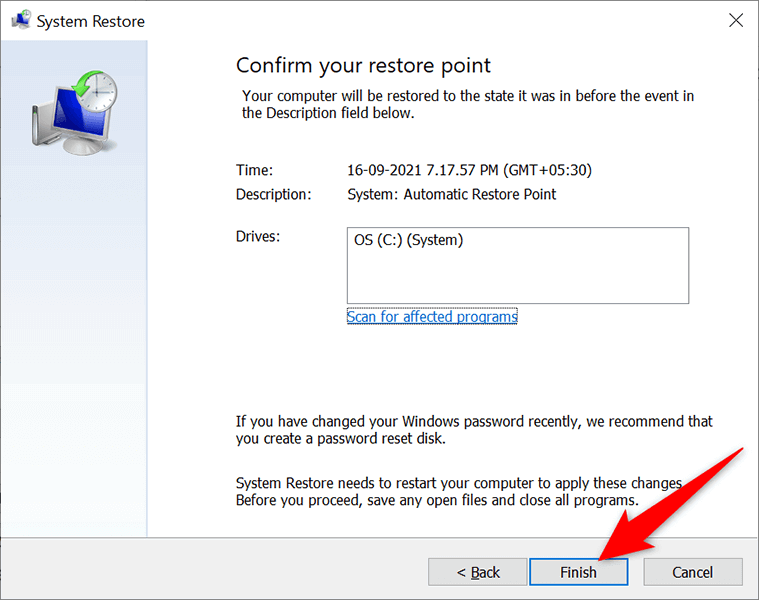The image size is (759, 600).
Task: Click the Drives field label
Action: (x=258, y=236)
